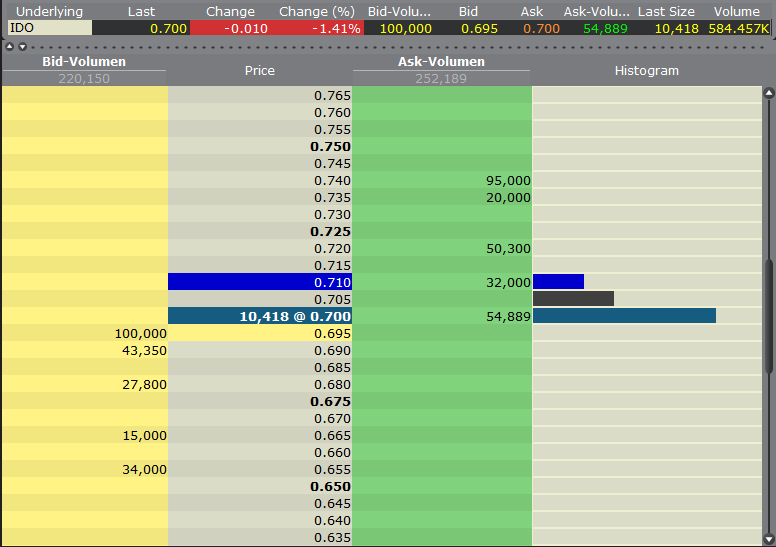
Task: Click the bold 0.675 price level
Action: point(331,401)
